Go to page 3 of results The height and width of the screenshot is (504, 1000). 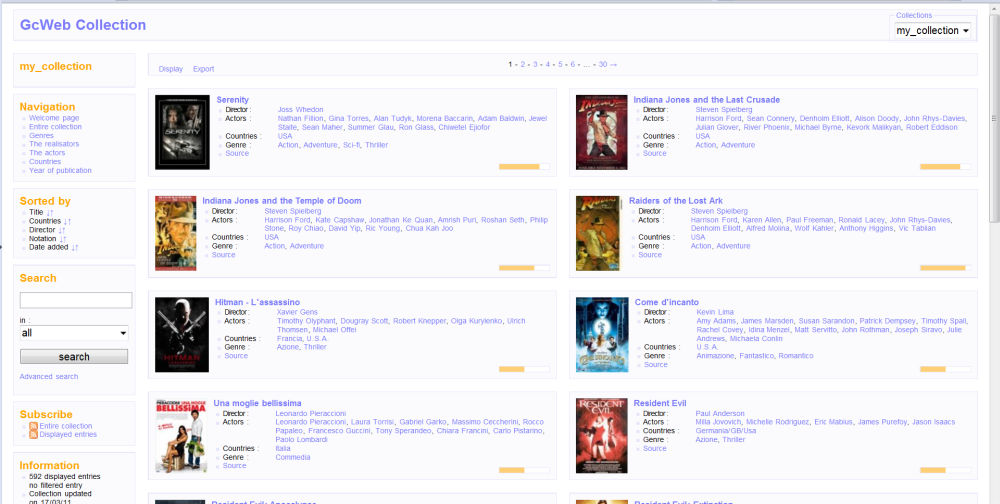point(535,64)
